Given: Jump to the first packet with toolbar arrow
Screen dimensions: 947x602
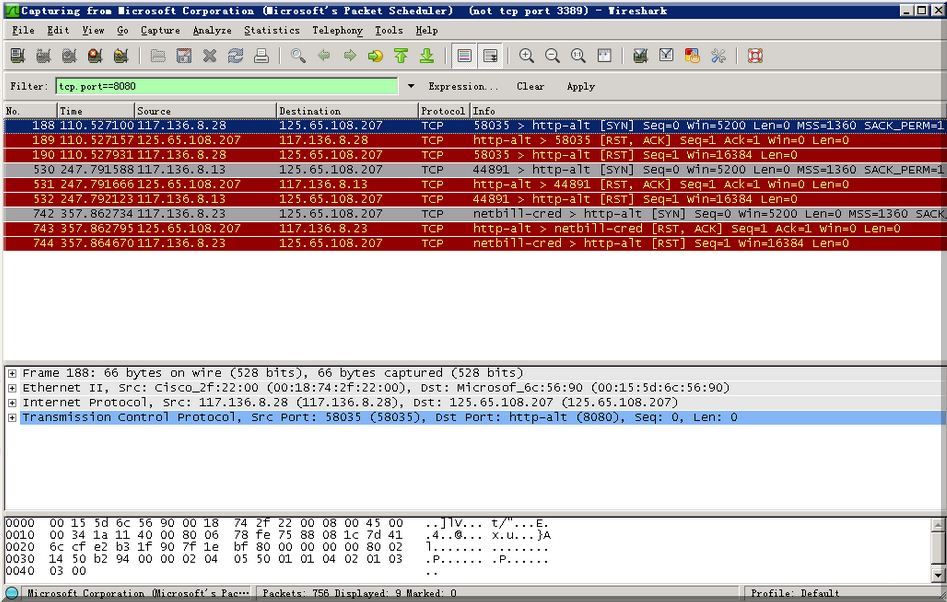Looking at the screenshot, I should click(401, 56).
